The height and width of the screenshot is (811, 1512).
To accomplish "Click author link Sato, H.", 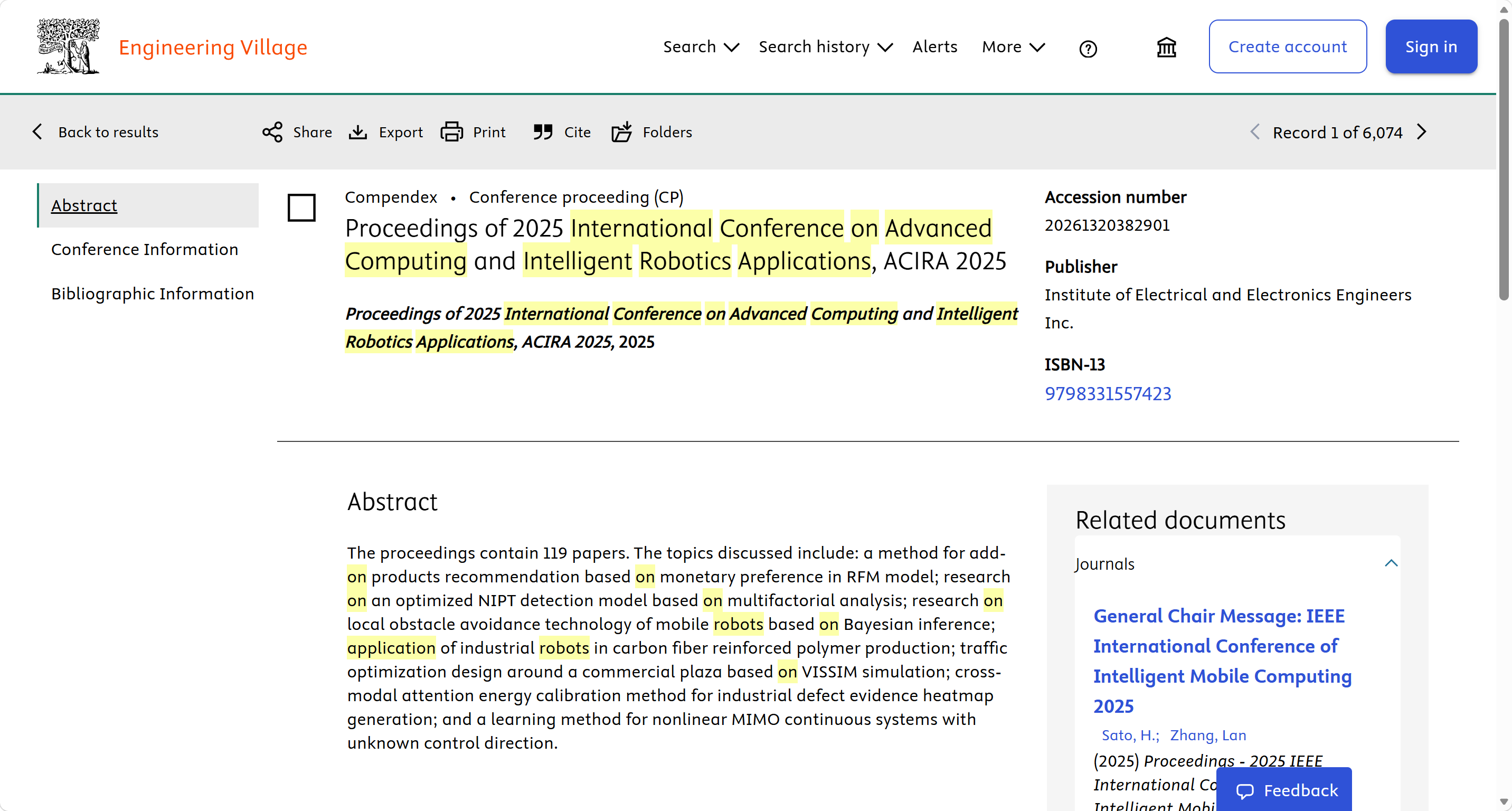I will tap(1130, 735).
